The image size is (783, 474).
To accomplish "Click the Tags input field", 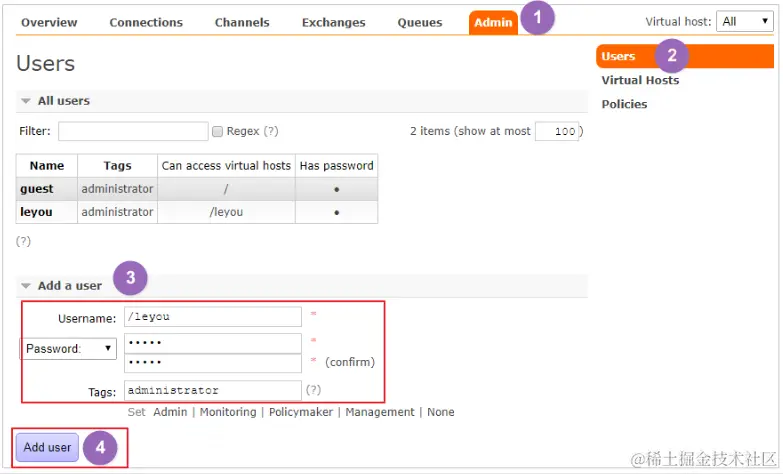I will pyautogui.click(x=213, y=391).
